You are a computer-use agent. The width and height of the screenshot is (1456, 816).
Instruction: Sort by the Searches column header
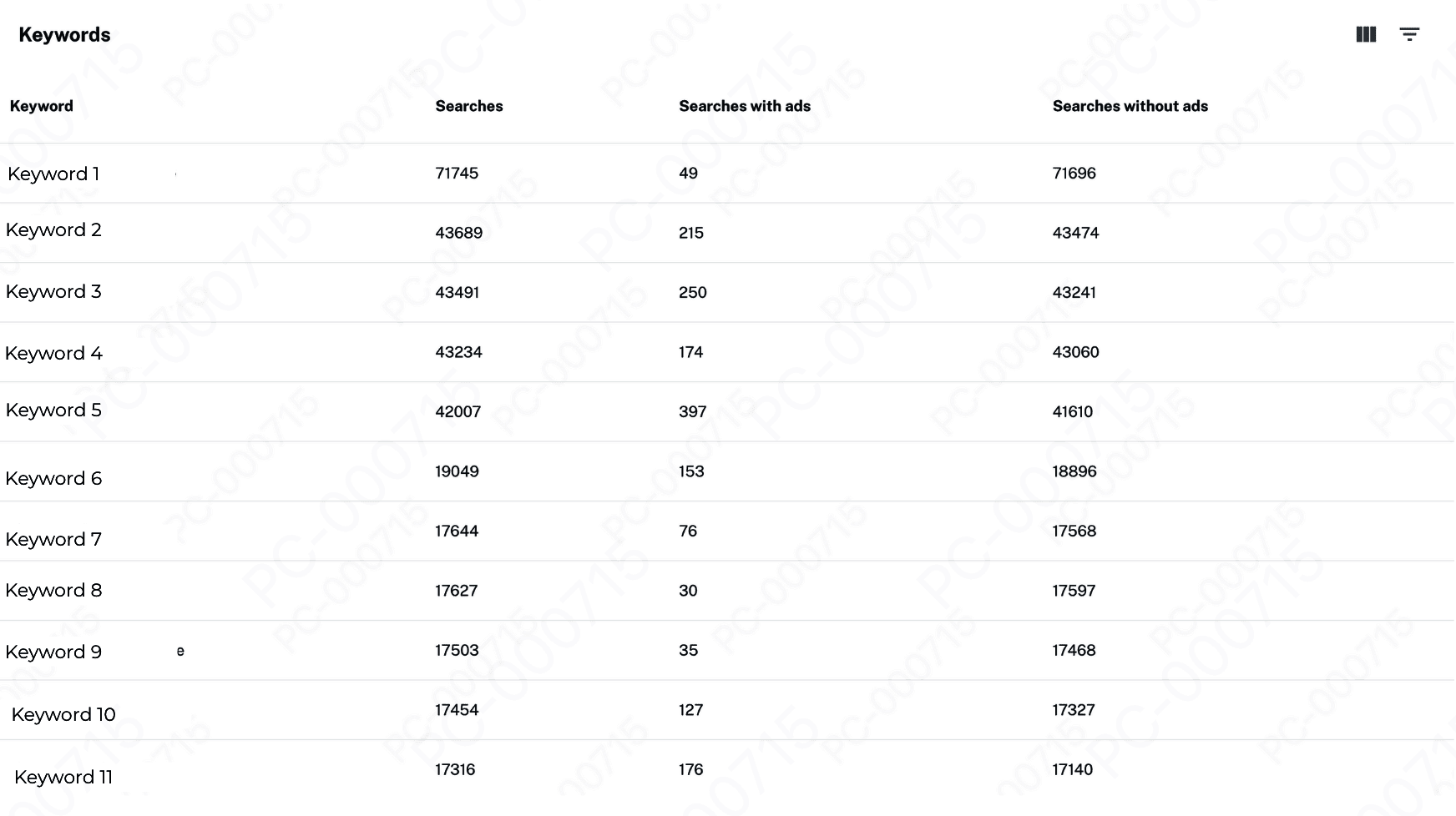click(x=469, y=106)
